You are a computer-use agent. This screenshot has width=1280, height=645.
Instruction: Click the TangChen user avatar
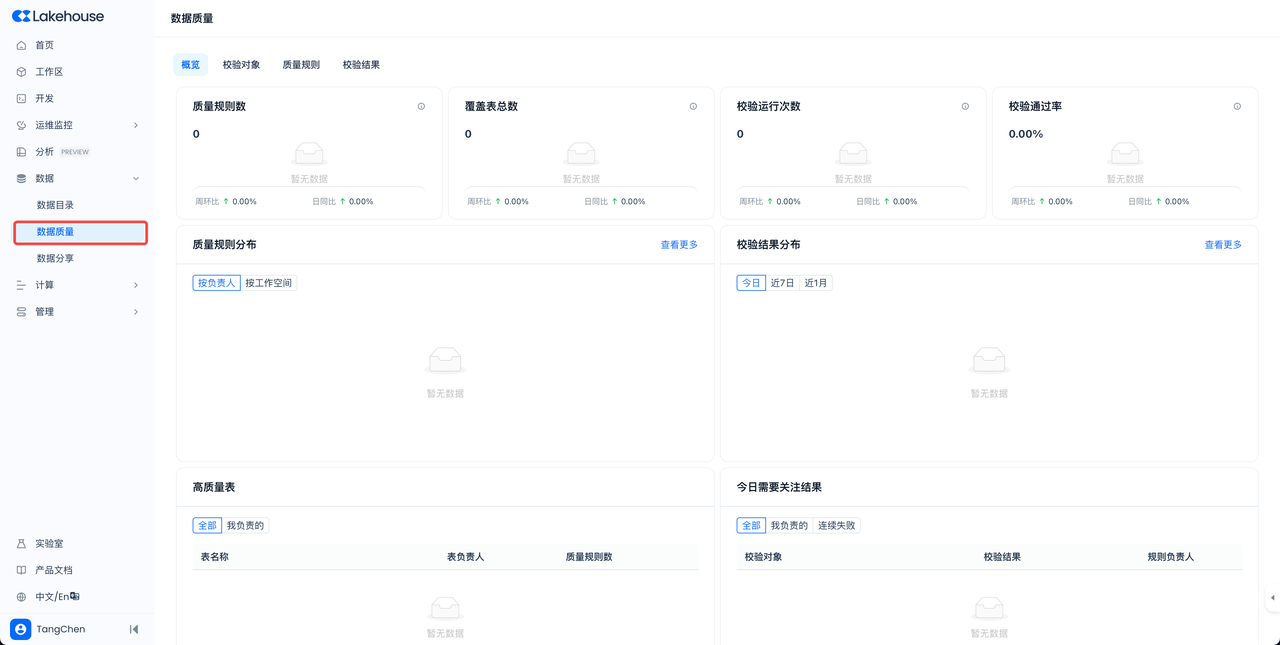[21, 629]
